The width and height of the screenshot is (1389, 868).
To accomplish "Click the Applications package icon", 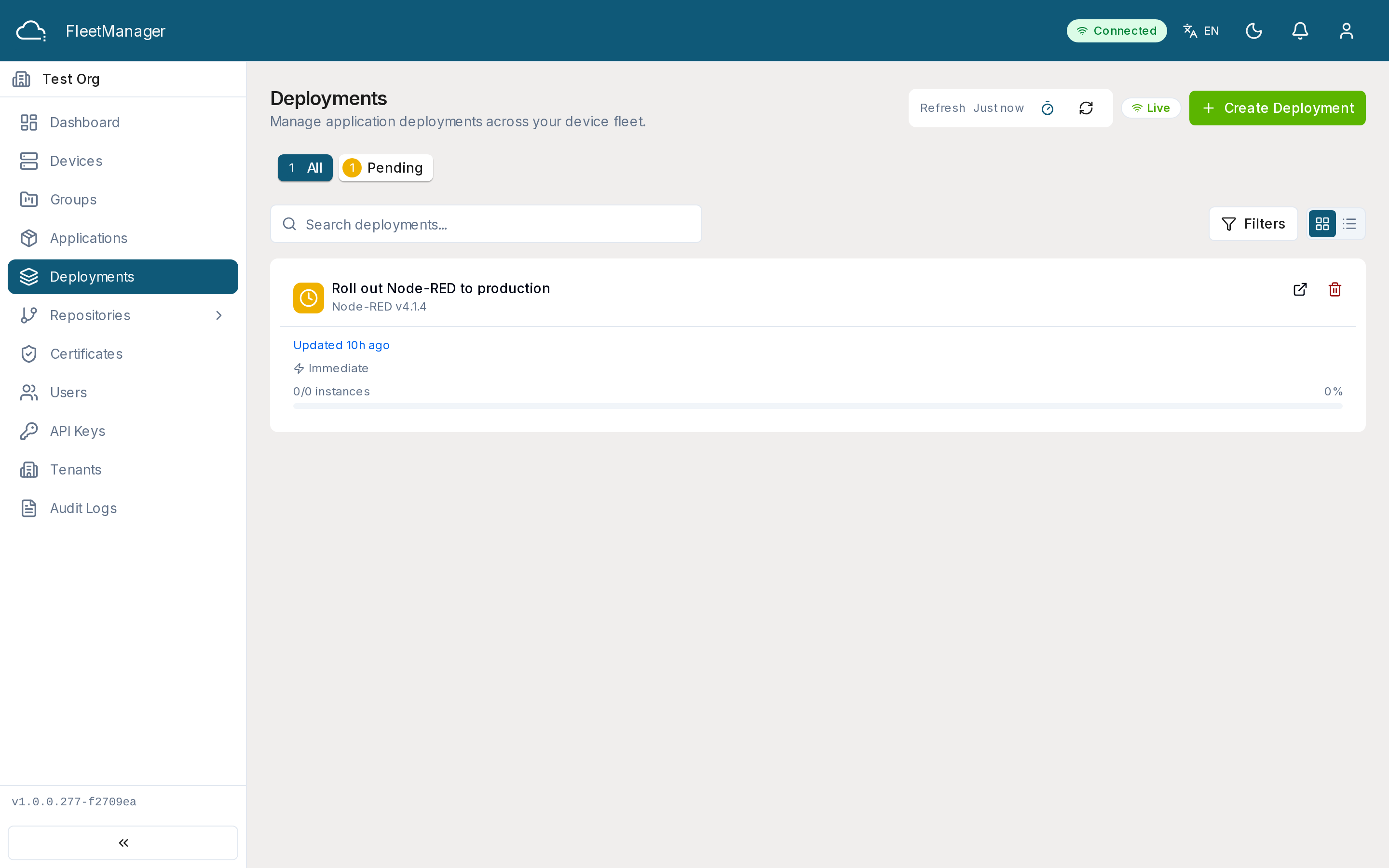I will (29, 238).
